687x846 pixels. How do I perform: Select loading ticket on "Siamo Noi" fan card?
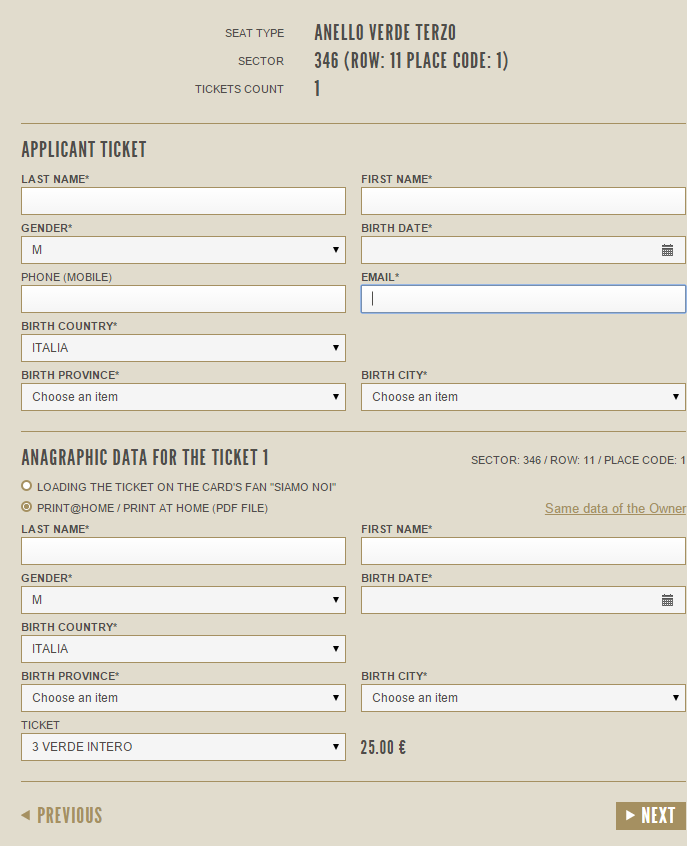coord(26,486)
